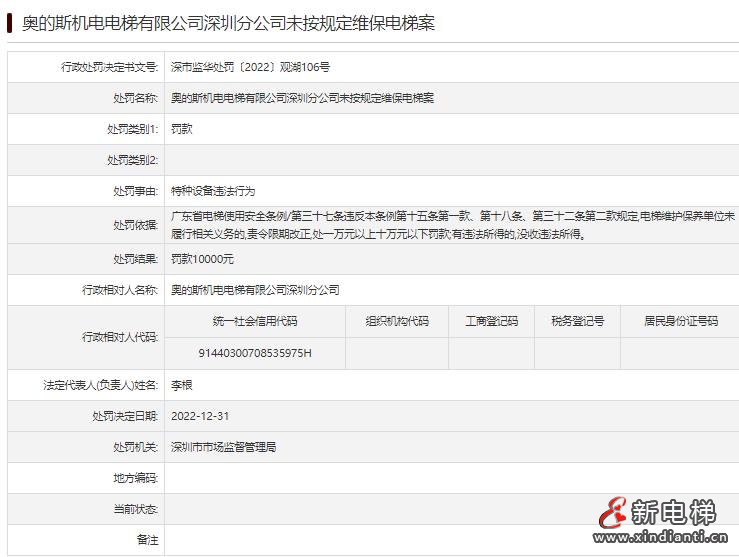Click the red 新电梯 logo icon
The image size is (739, 557).
click(x=610, y=514)
